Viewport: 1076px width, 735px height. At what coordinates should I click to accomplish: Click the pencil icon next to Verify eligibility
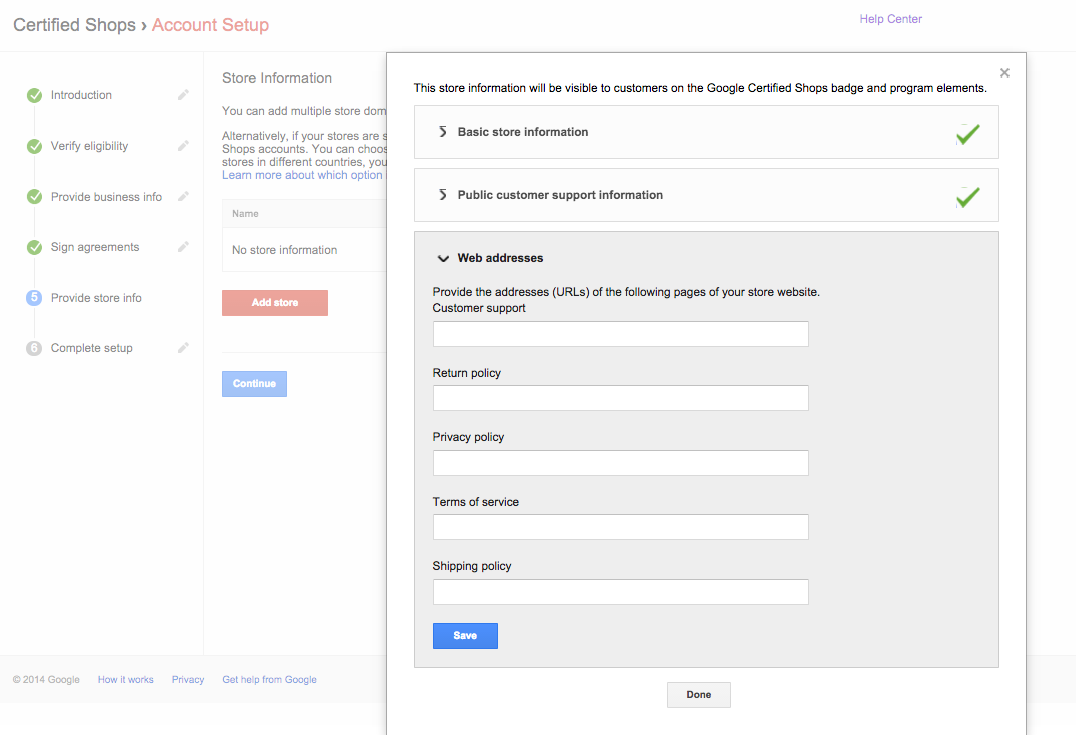click(x=183, y=145)
